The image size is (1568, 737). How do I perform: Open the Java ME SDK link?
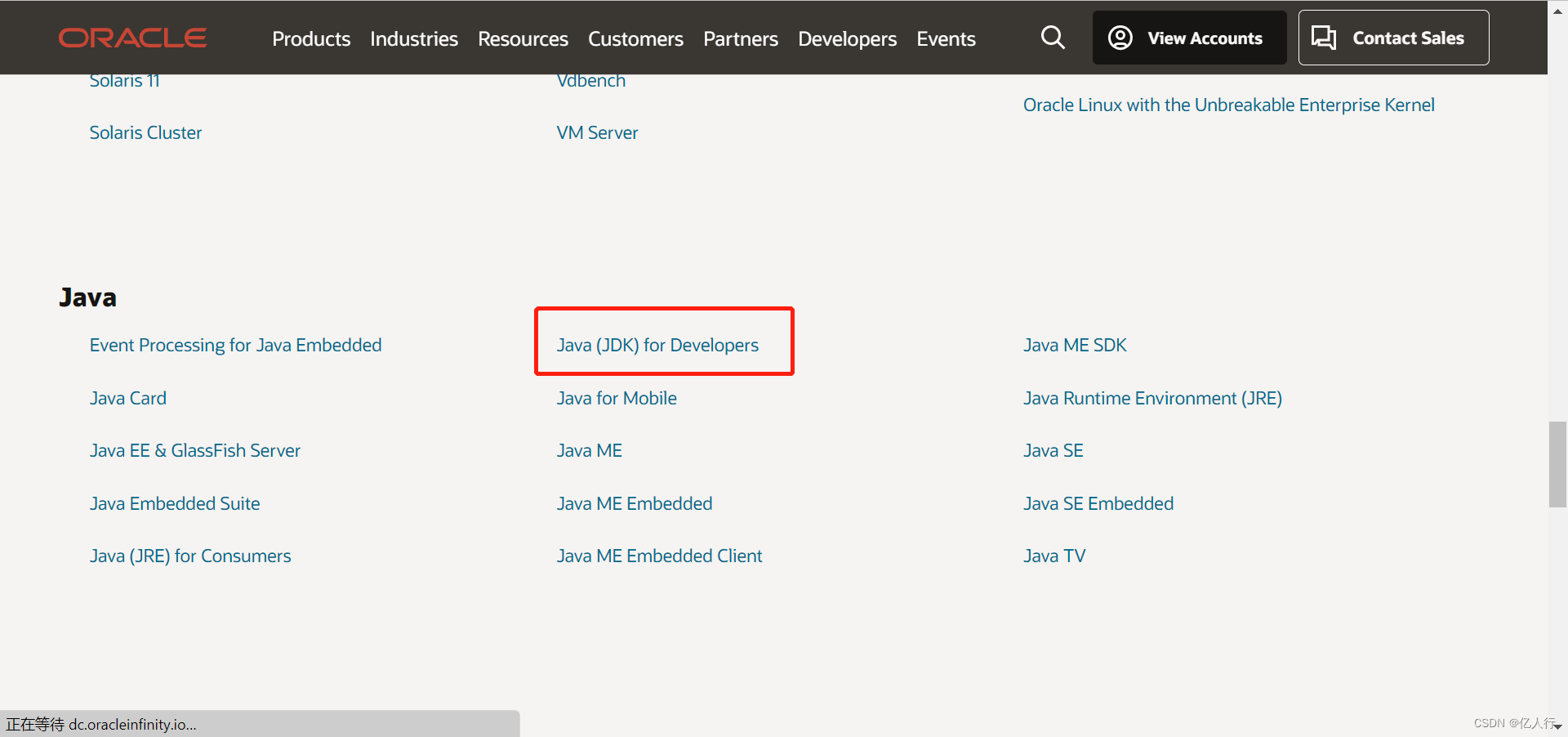(1075, 345)
